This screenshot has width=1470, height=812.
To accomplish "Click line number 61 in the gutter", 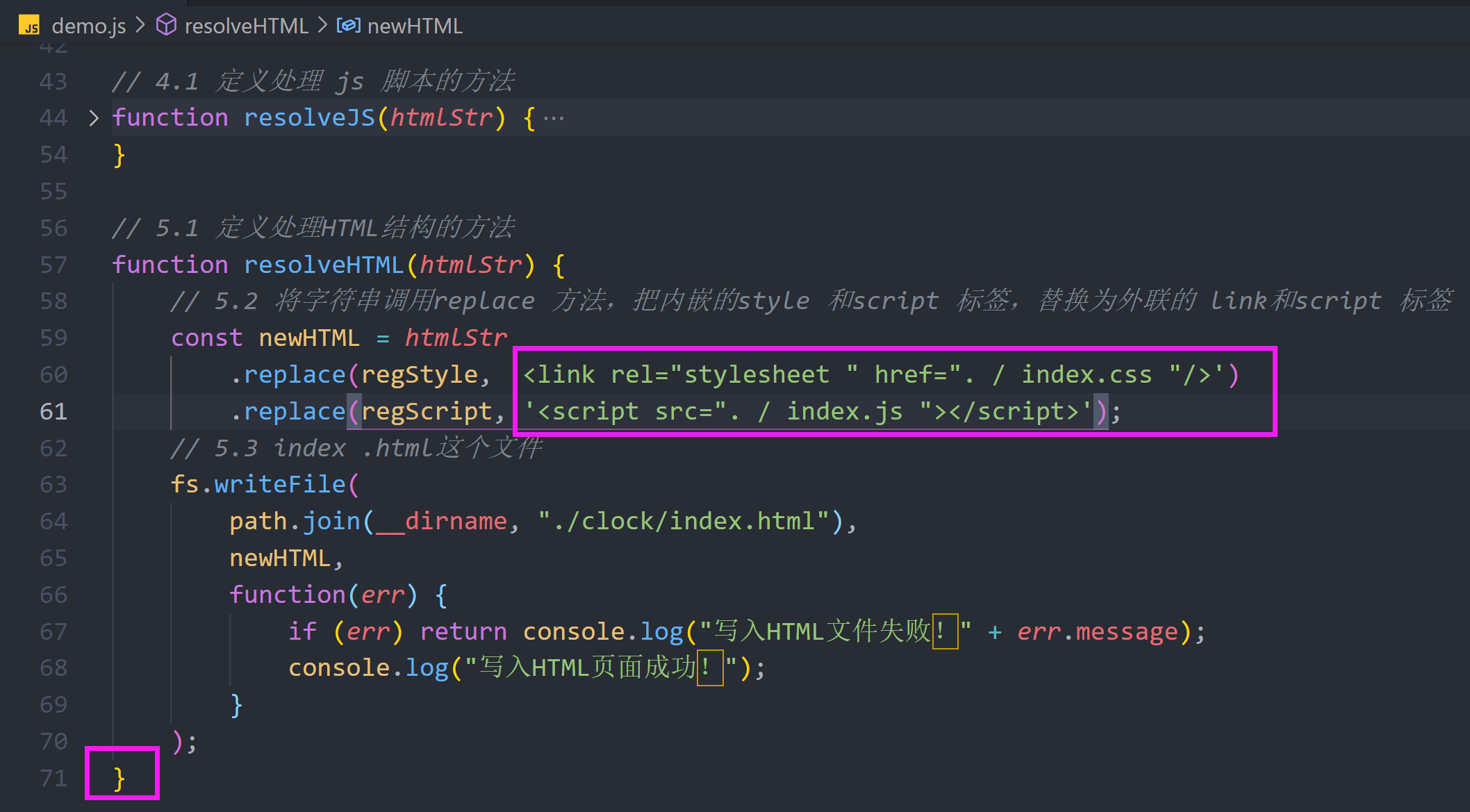I will [53, 411].
